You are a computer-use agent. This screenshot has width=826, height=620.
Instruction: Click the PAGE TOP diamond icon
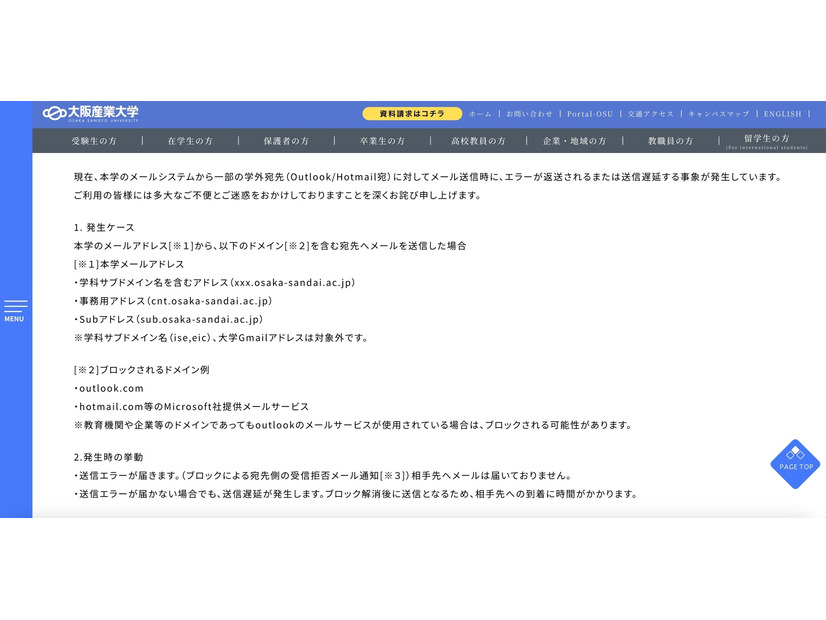pos(794,455)
